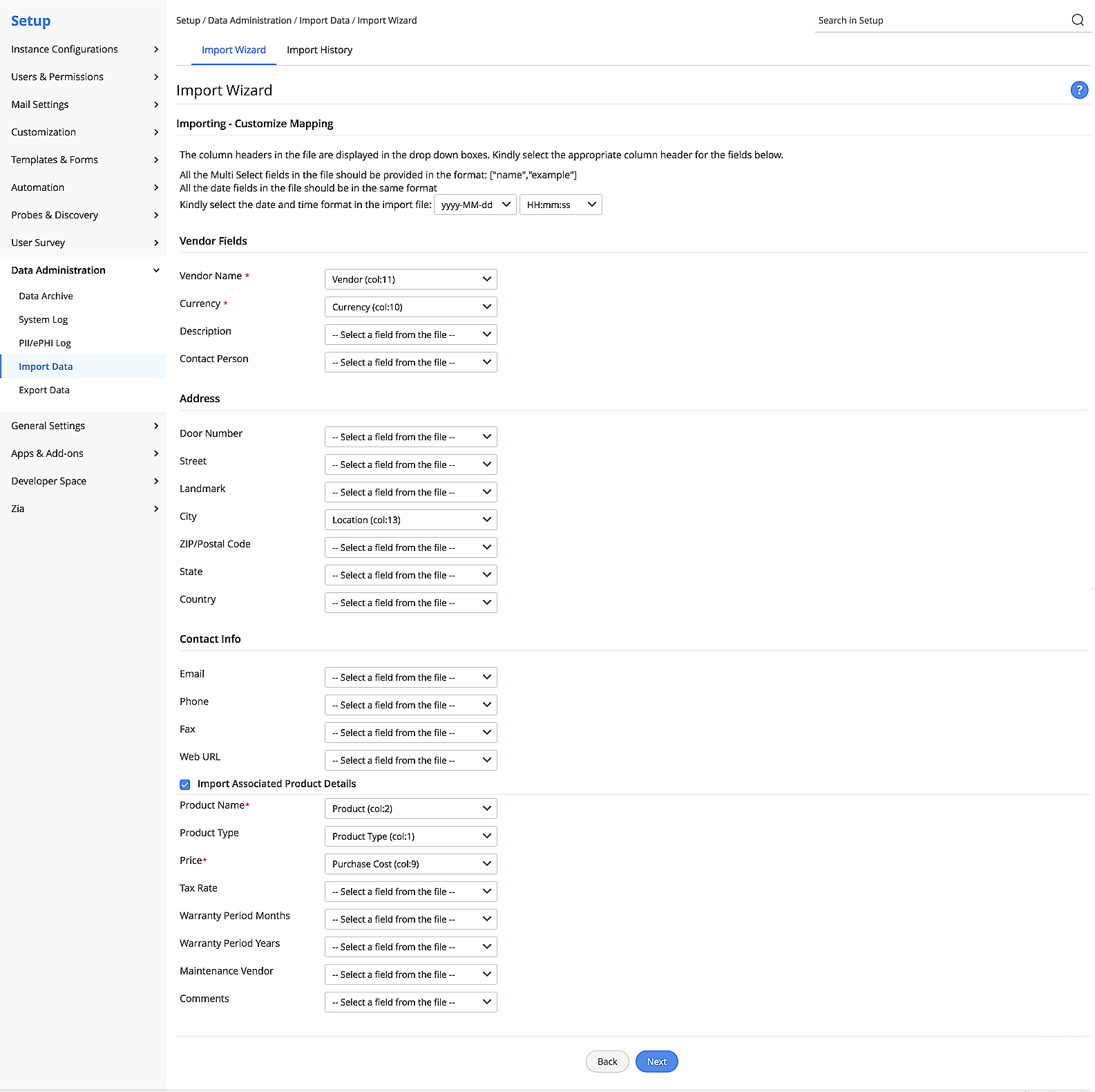This screenshot has height=1092, width=1095.
Task: Open System Log in the sidebar
Action: click(x=44, y=319)
